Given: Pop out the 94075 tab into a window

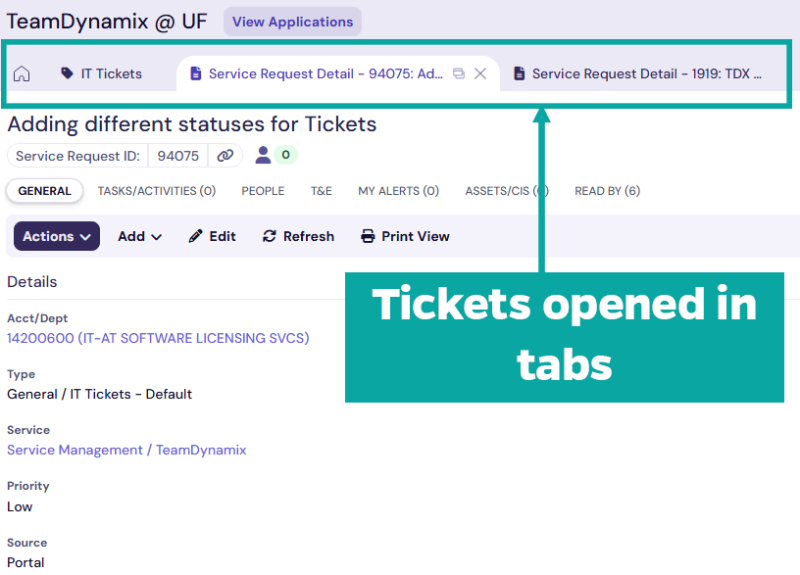Looking at the screenshot, I should tap(459, 73).
